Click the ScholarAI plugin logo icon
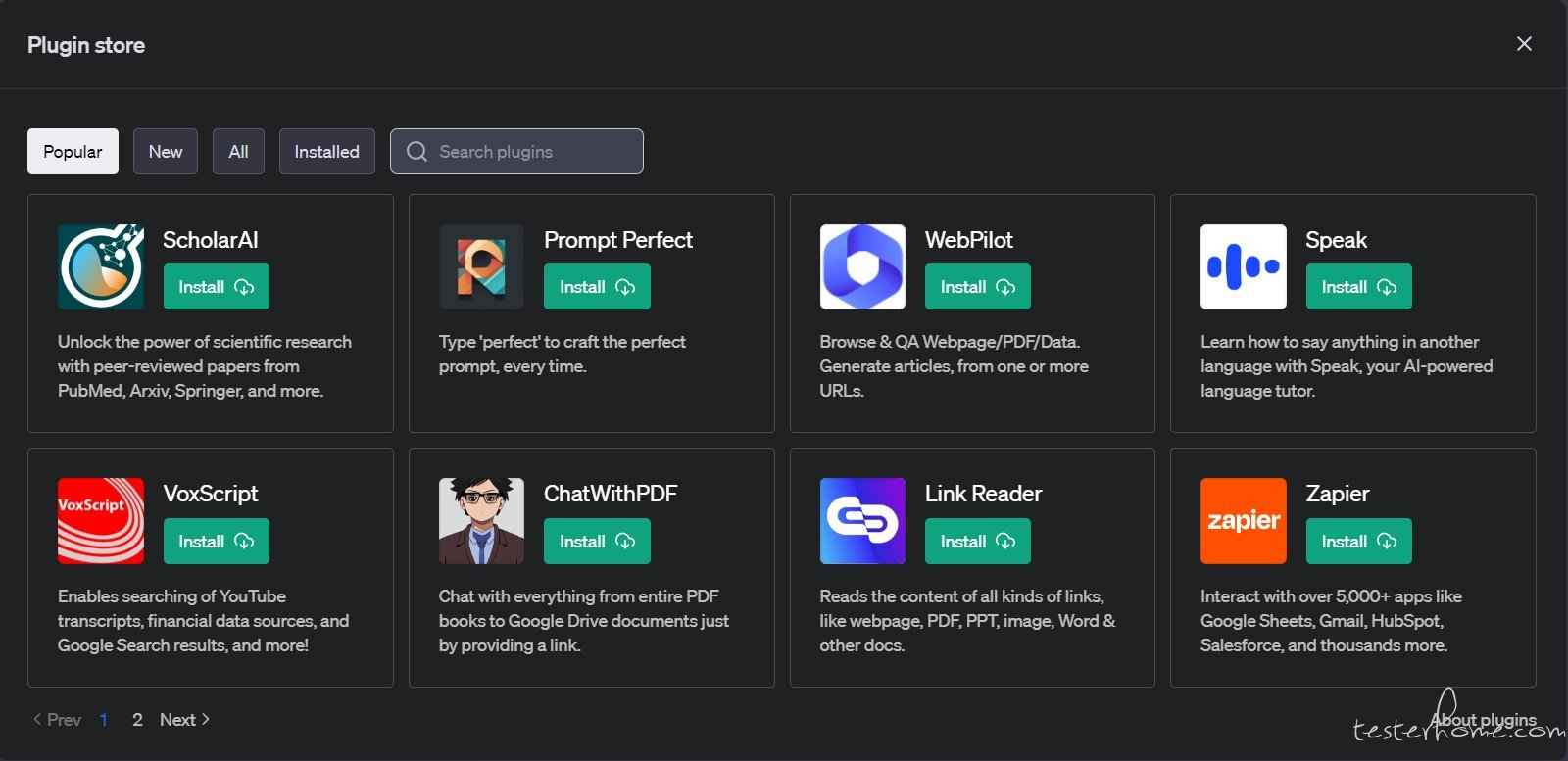 100,266
